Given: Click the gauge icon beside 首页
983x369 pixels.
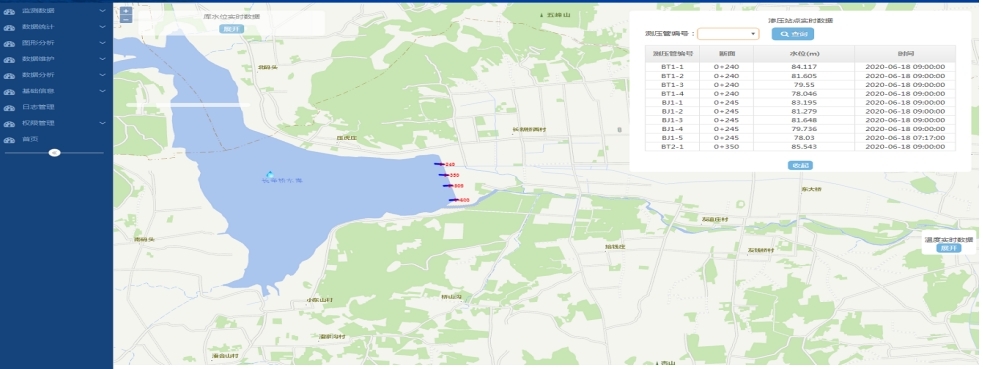Looking at the screenshot, I should 9,140.
